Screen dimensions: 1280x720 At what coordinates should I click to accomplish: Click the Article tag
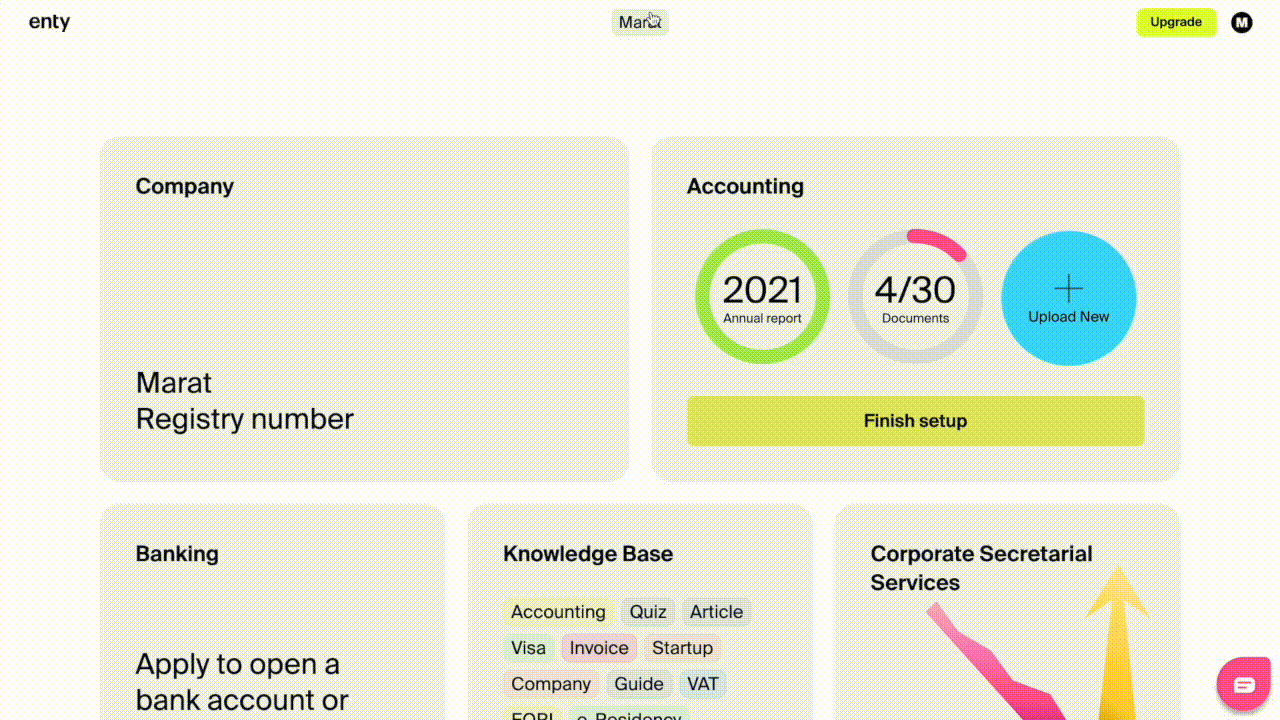pyautogui.click(x=716, y=612)
